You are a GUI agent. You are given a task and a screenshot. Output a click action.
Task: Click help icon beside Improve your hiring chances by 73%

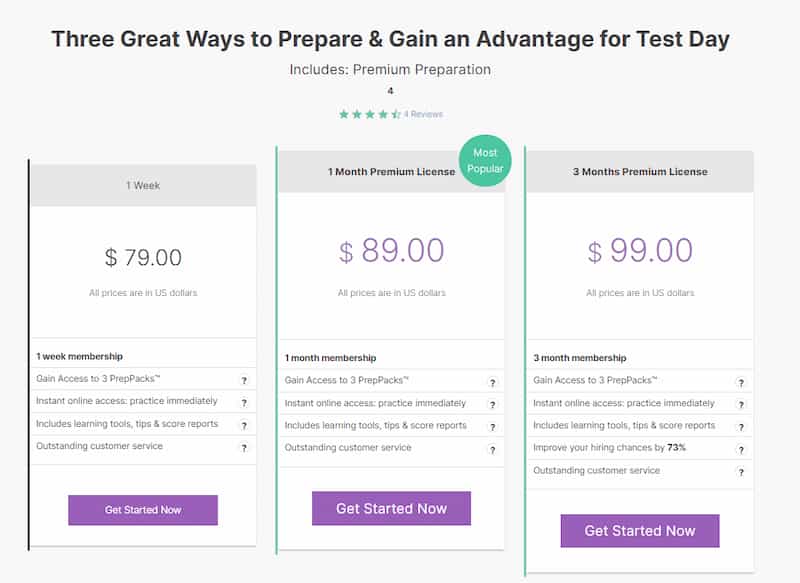tap(740, 448)
